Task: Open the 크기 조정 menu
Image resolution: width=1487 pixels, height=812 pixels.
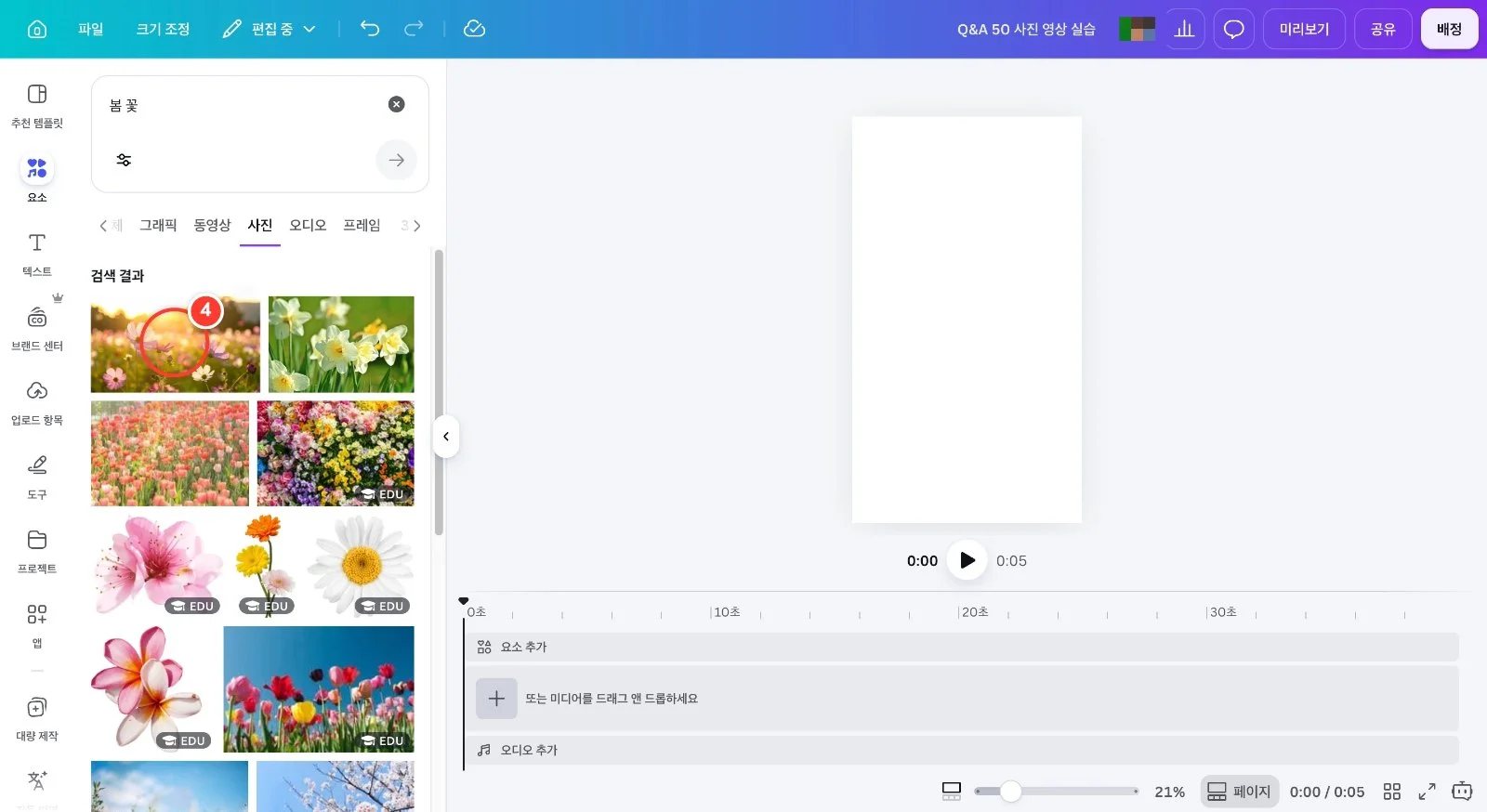Action: (x=164, y=29)
